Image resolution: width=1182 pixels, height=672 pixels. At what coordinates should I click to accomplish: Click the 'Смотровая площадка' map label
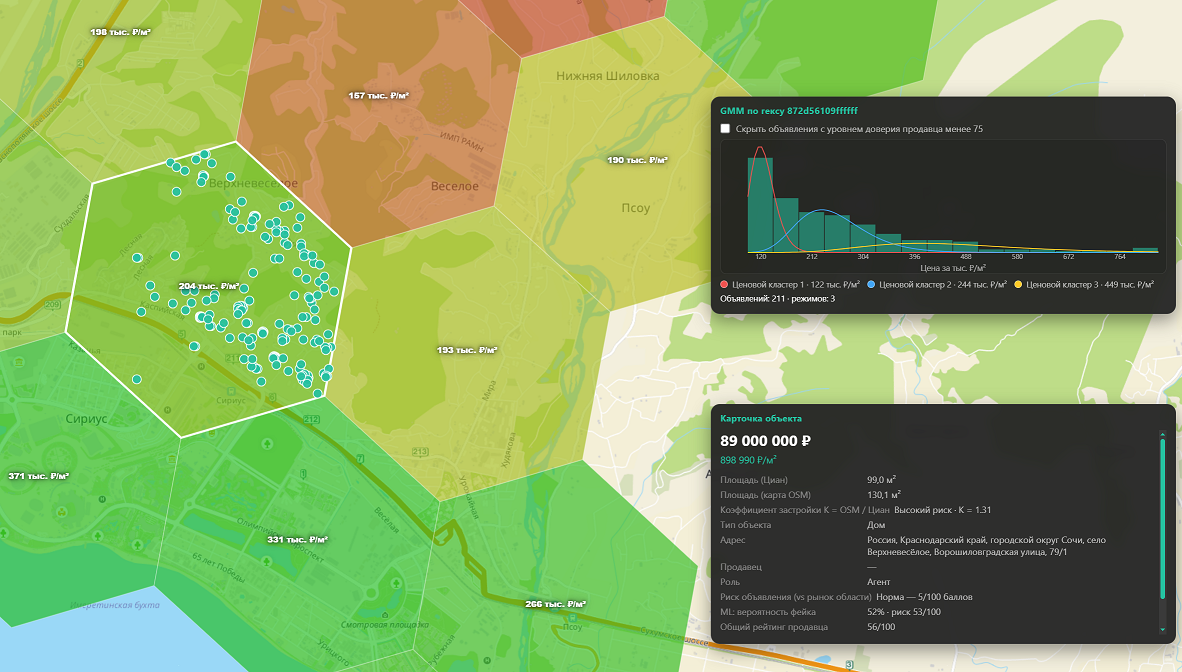pos(385,624)
